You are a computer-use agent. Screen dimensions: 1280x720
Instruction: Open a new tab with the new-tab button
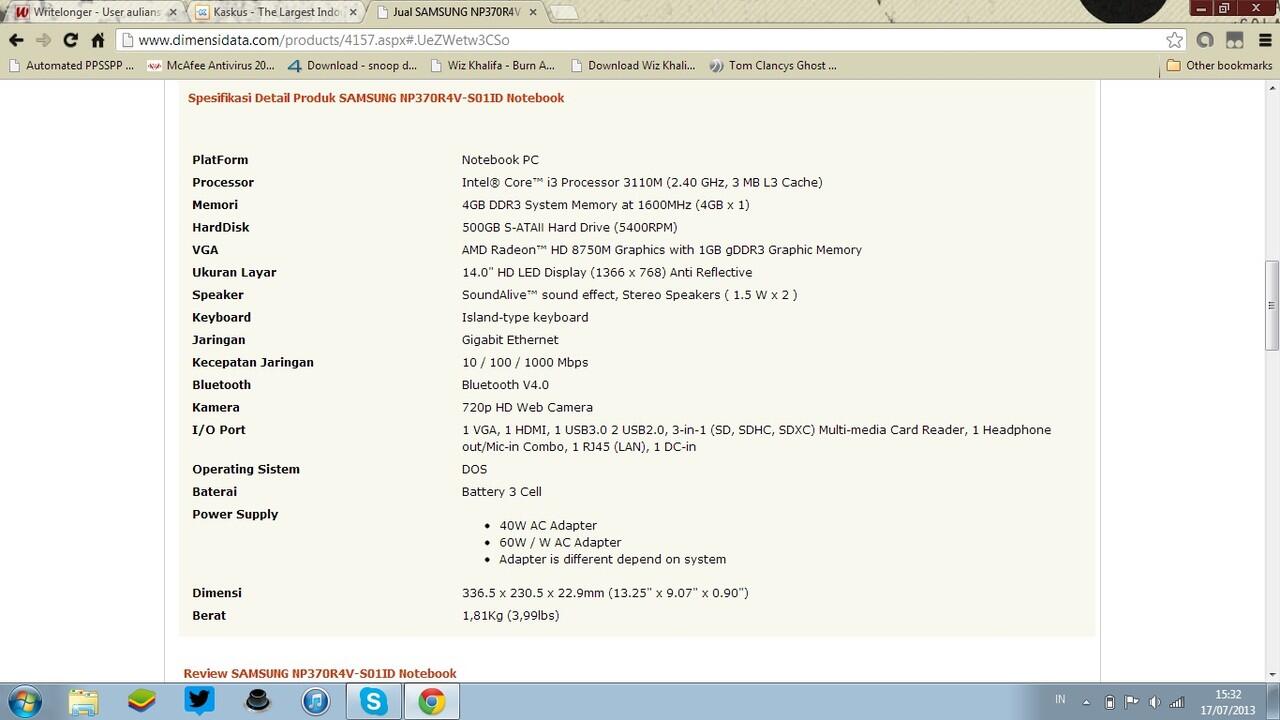[564, 13]
